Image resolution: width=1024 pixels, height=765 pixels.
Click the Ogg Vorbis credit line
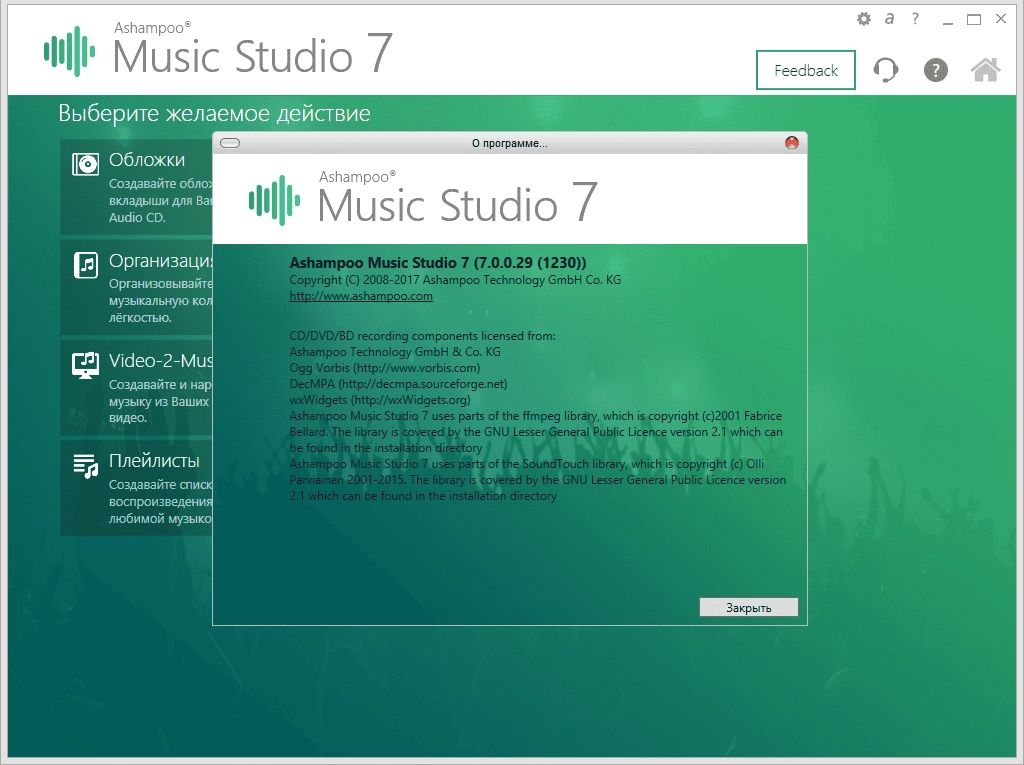(385, 368)
